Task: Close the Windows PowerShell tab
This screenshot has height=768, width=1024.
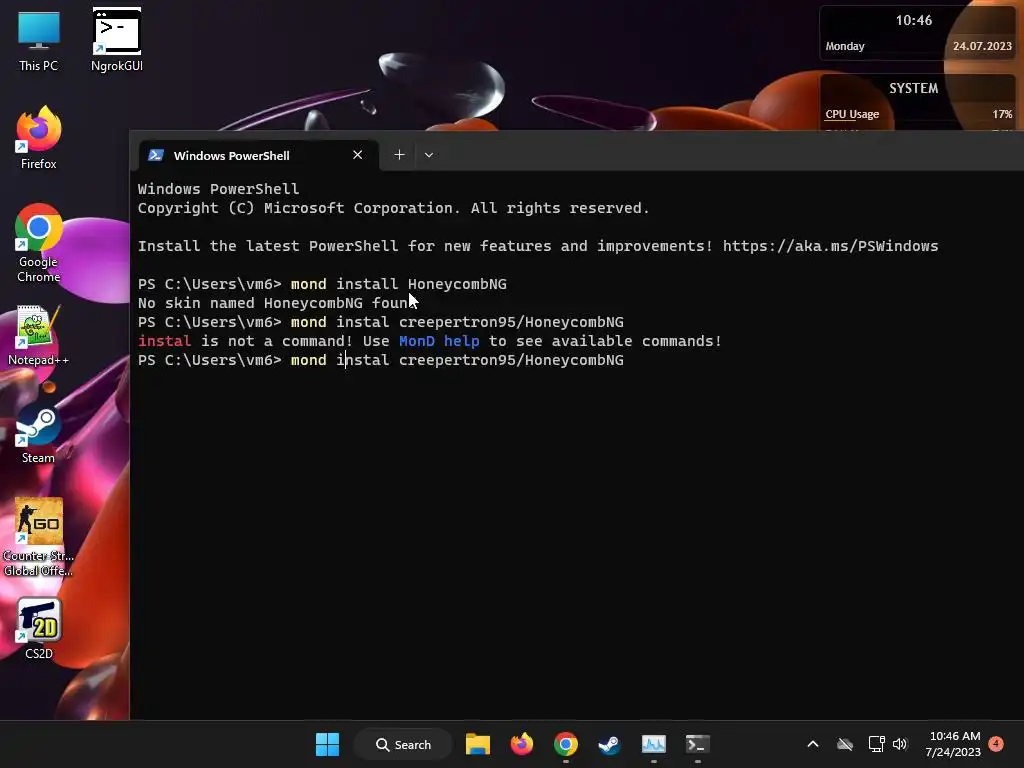Action: (357, 155)
